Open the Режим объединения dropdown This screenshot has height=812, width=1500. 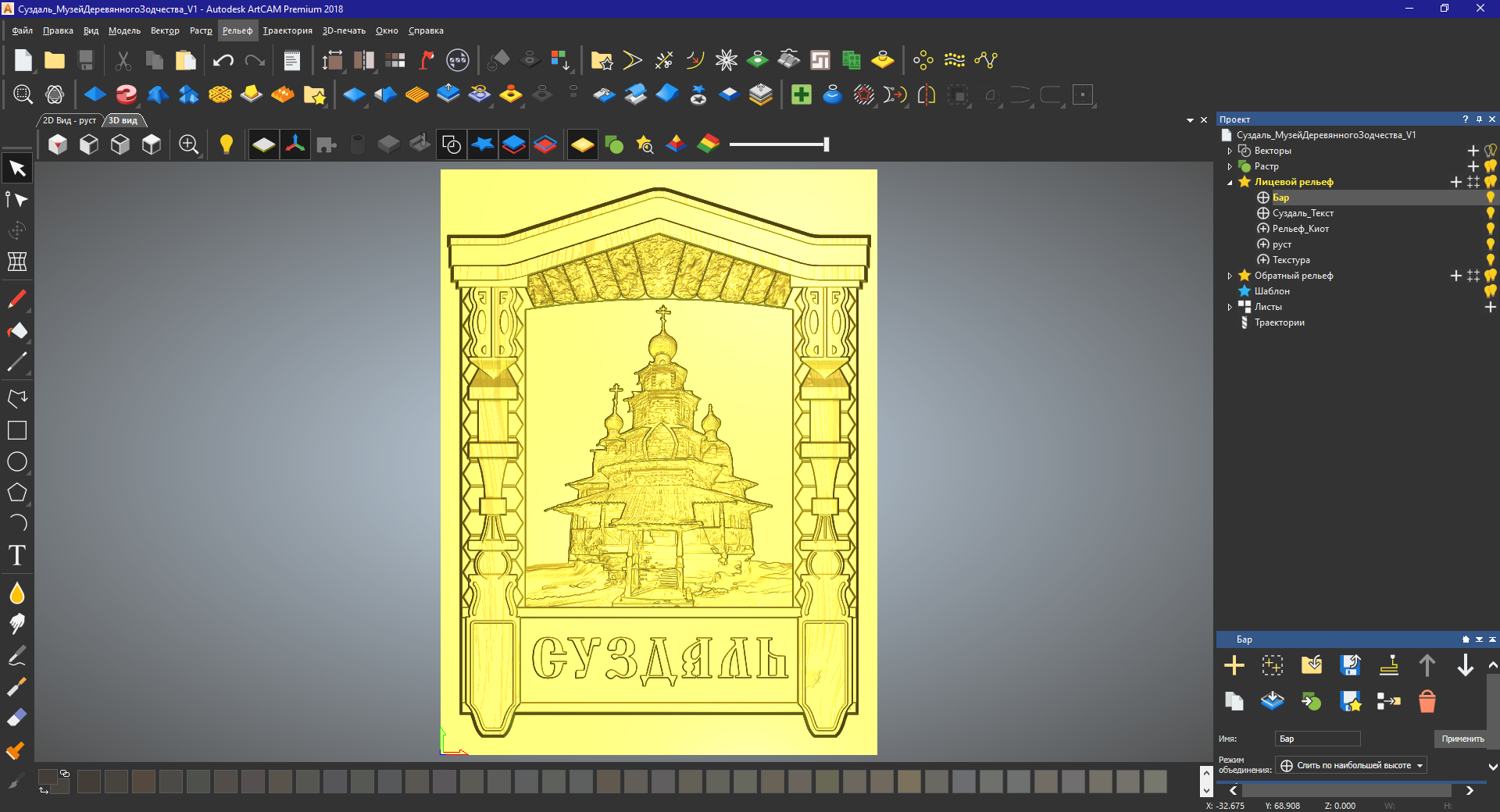tap(1351, 765)
